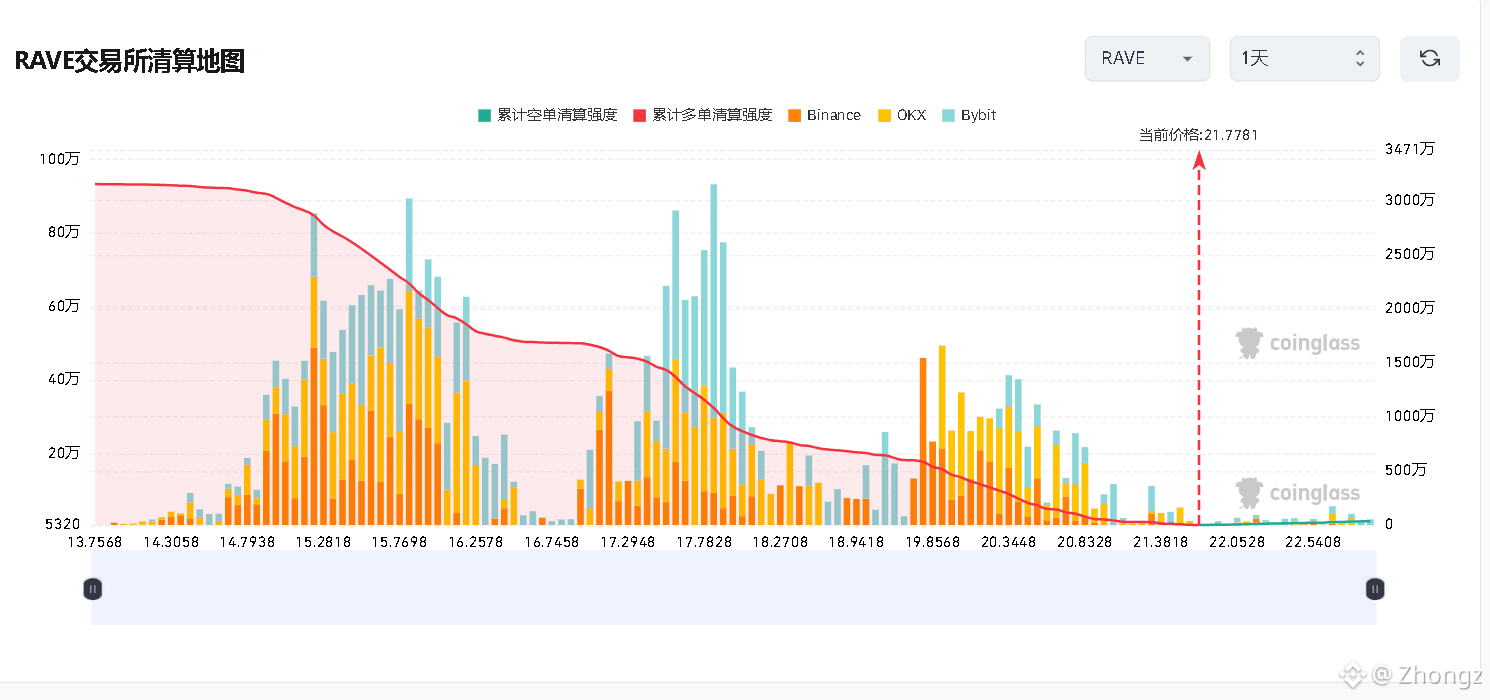Click the x-axis label 13.7568
1490x700 pixels.
coord(95,542)
